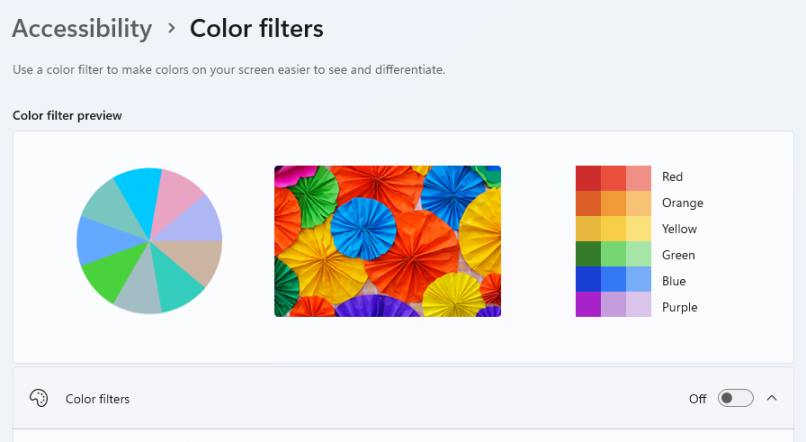806x442 pixels.
Task: Click the Color filters row label
Action: (97, 399)
